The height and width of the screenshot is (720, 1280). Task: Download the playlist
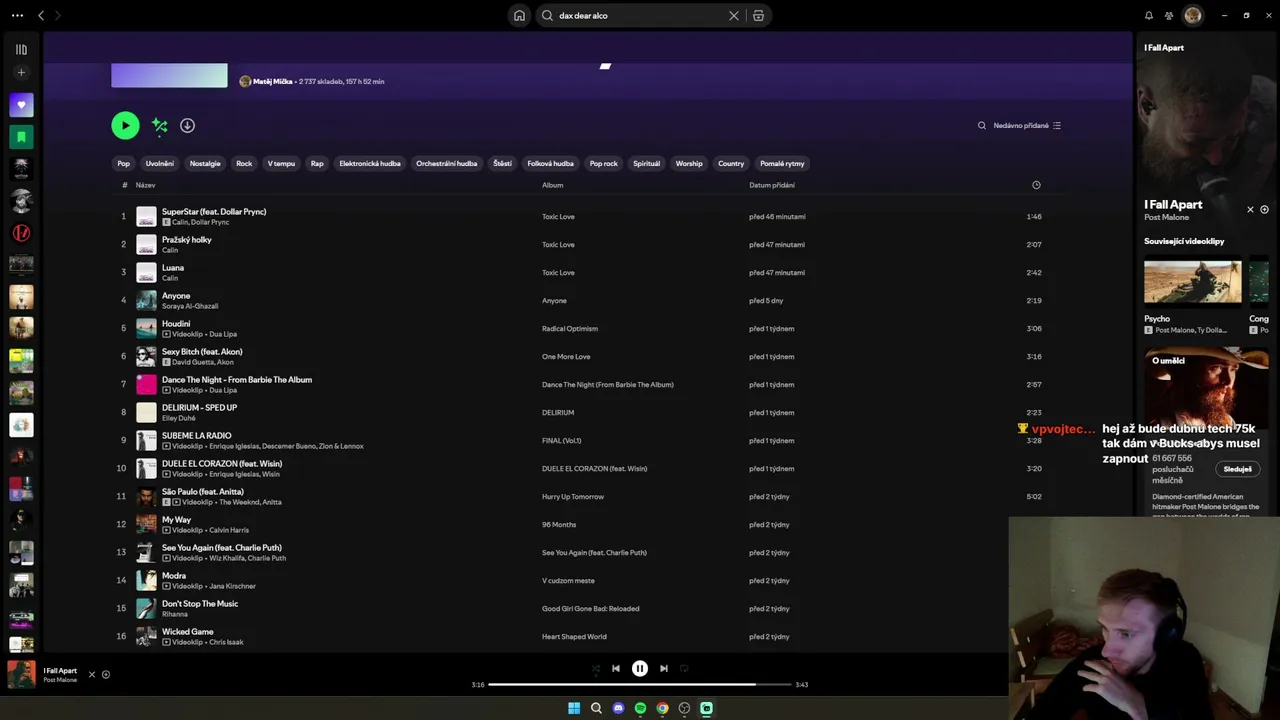point(187,125)
